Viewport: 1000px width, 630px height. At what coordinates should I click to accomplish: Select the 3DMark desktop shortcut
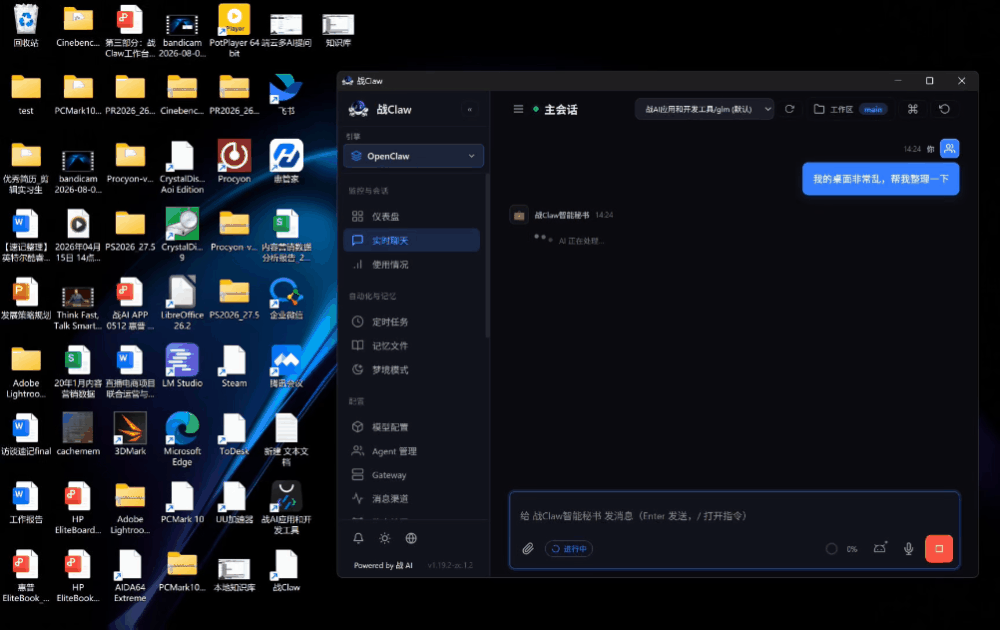click(x=130, y=434)
